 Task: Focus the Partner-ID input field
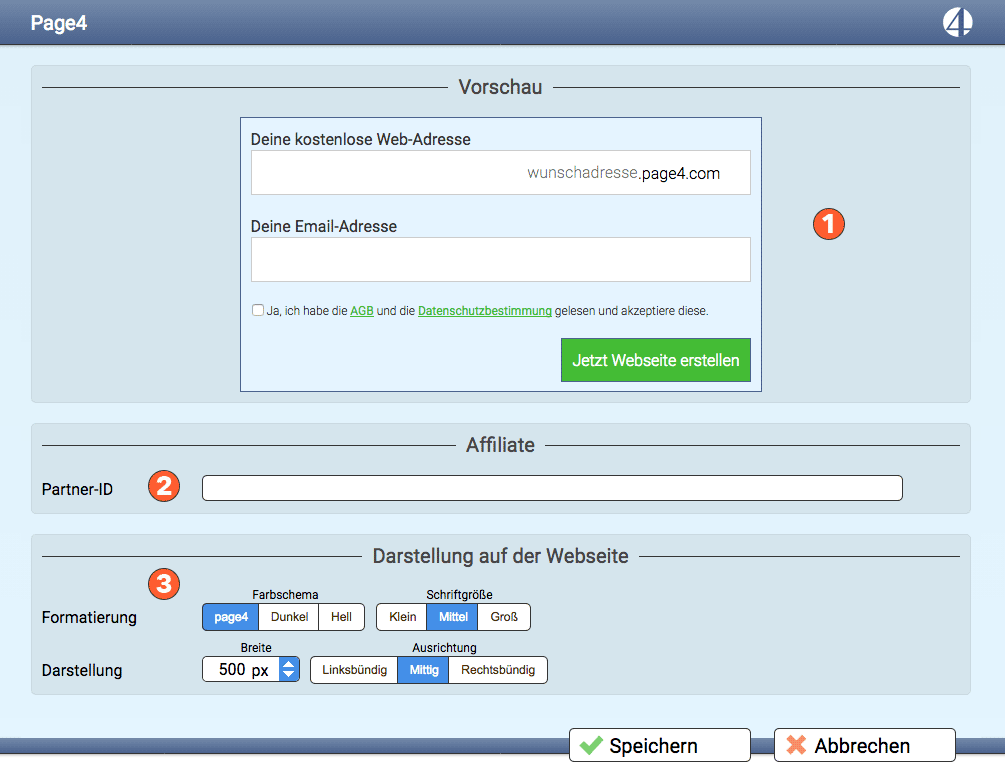[552, 488]
